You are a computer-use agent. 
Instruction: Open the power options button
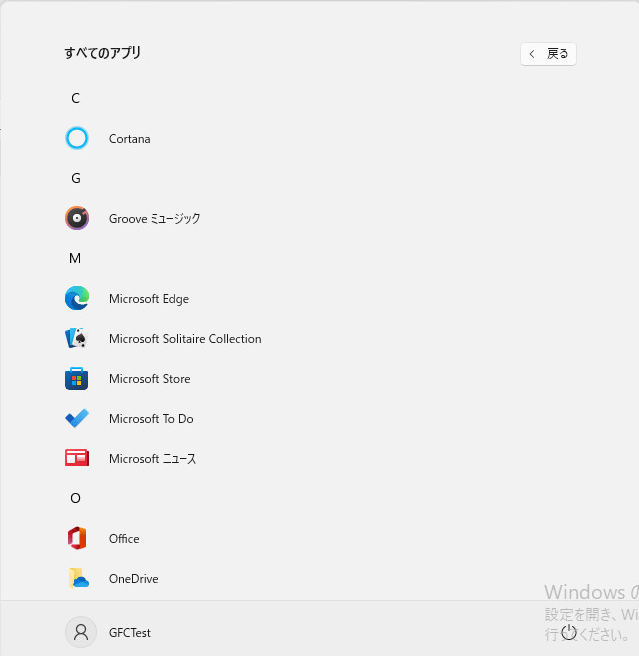(569, 632)
